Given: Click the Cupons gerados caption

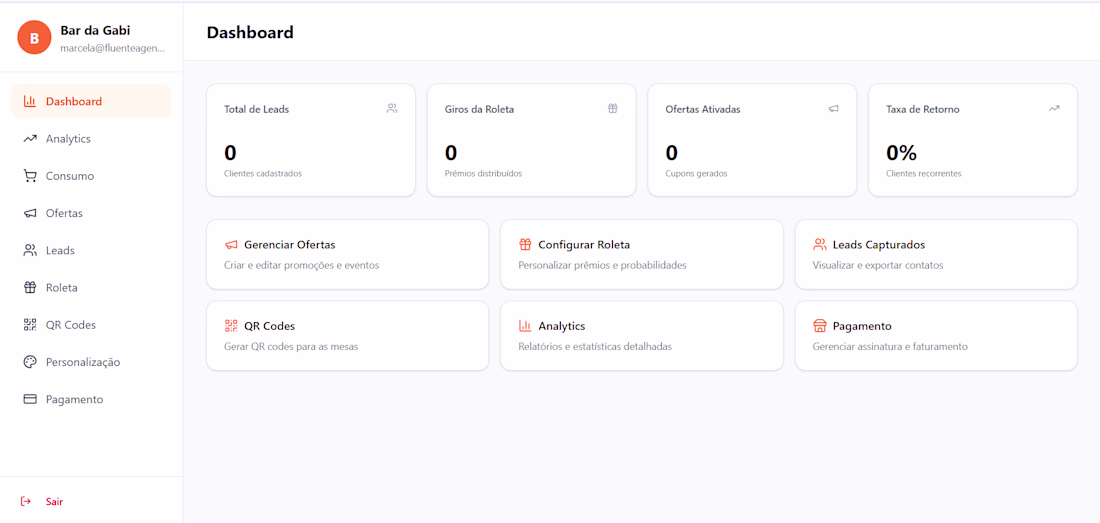Looking at the screenshot, I should pos(696,173).
